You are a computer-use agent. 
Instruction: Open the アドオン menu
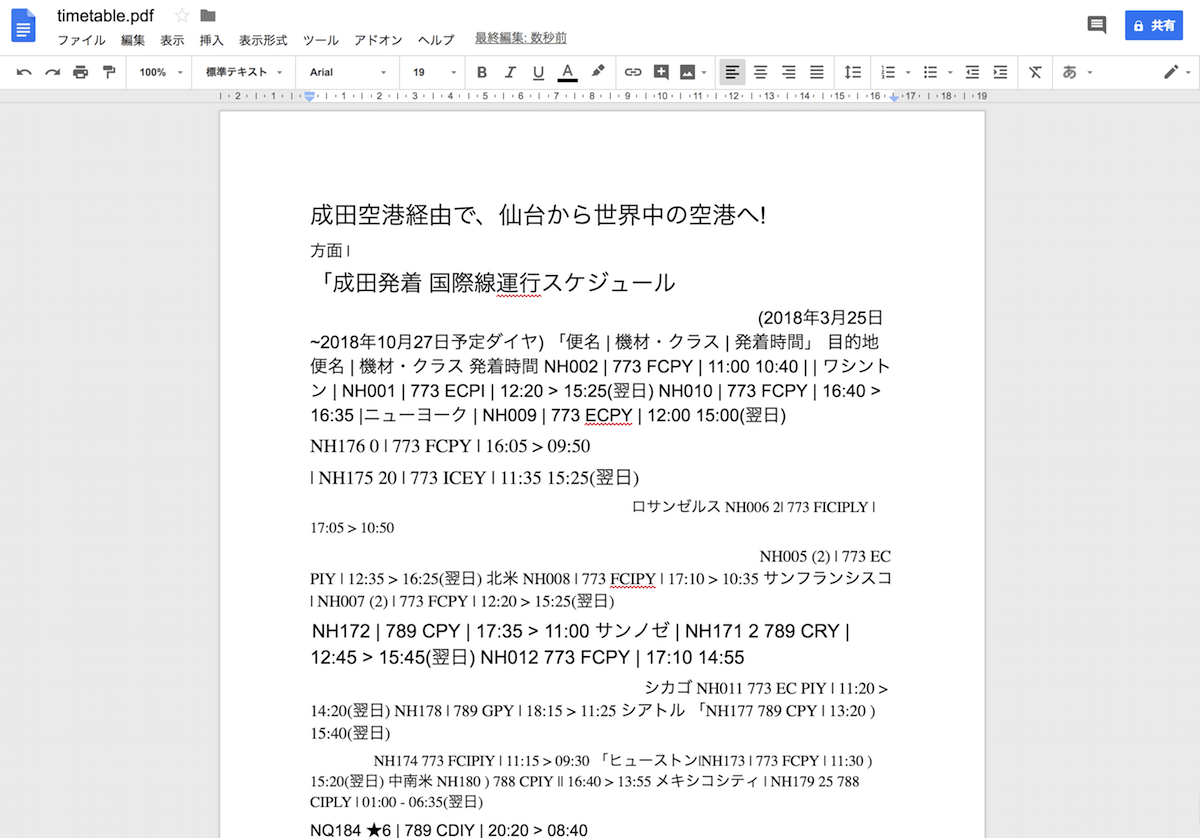point(378,40)
